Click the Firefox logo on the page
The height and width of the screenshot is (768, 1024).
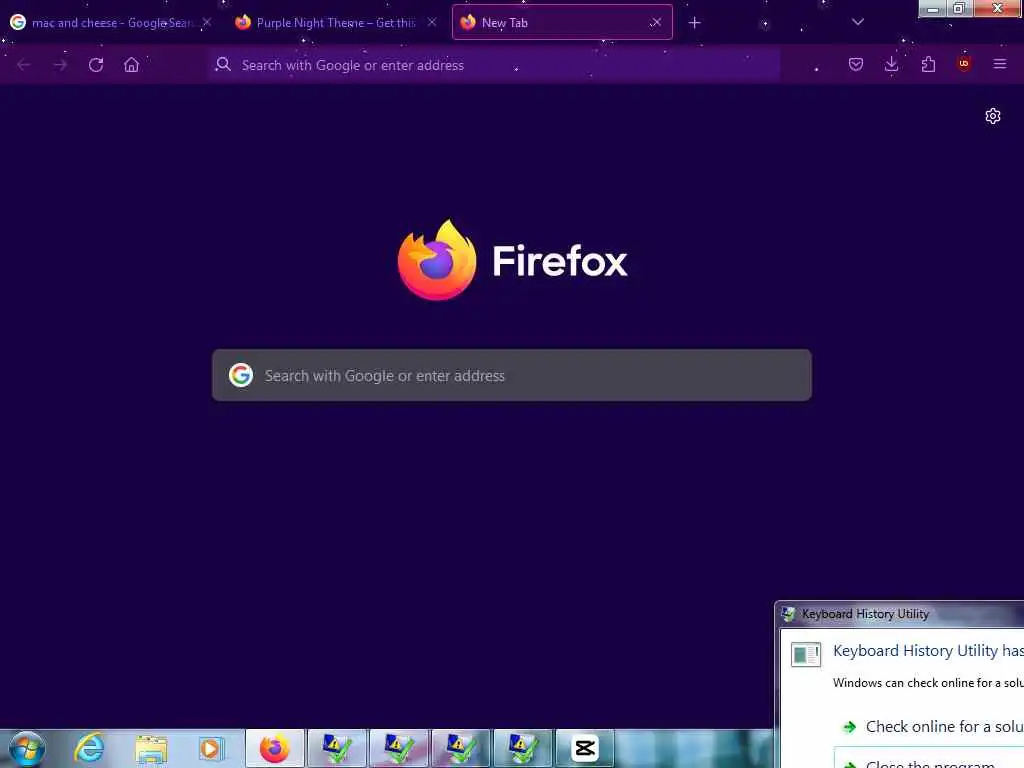point(512,261)
